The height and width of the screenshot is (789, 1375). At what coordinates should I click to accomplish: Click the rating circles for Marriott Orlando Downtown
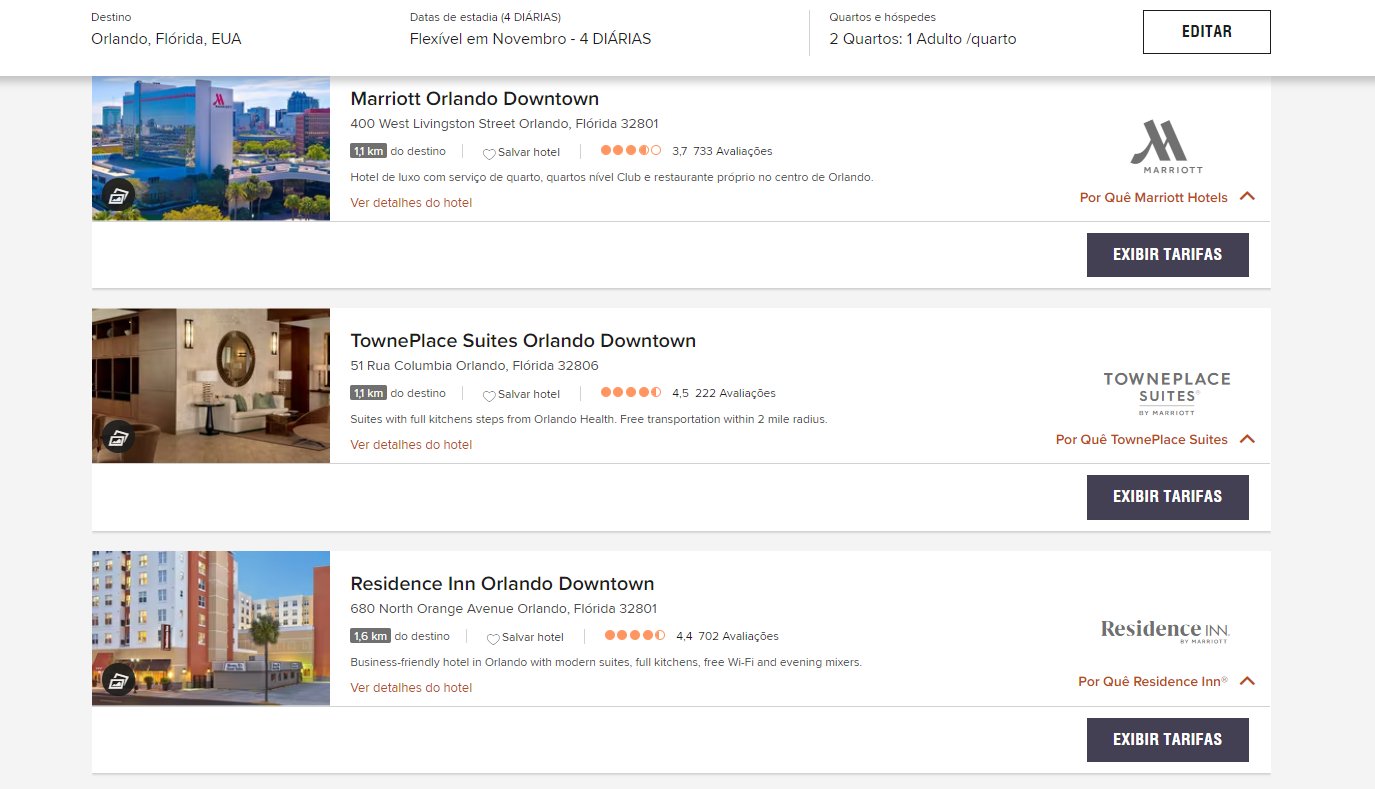tap(631, 151)
